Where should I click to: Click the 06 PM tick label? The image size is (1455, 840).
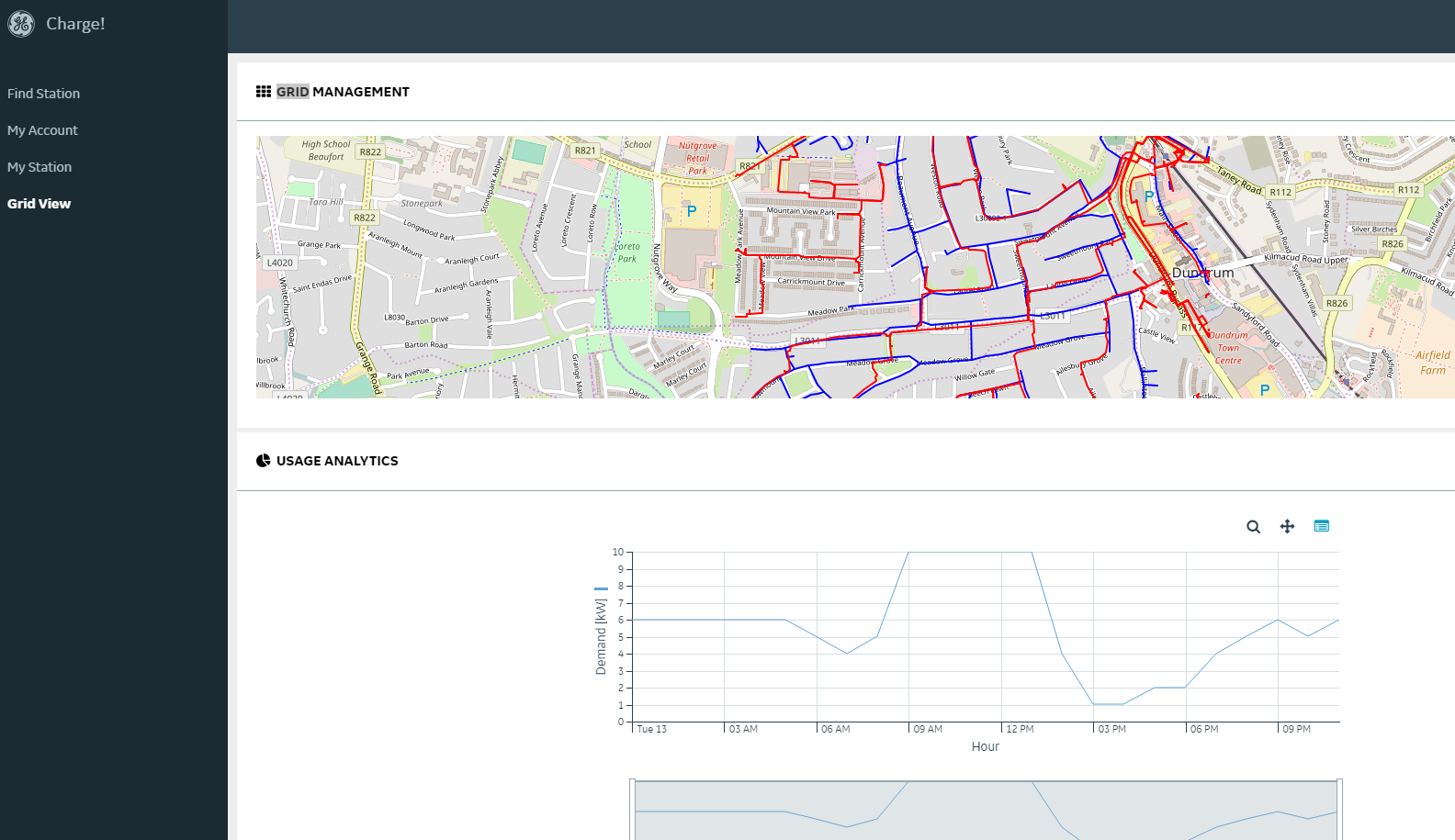coord(1204,729)
